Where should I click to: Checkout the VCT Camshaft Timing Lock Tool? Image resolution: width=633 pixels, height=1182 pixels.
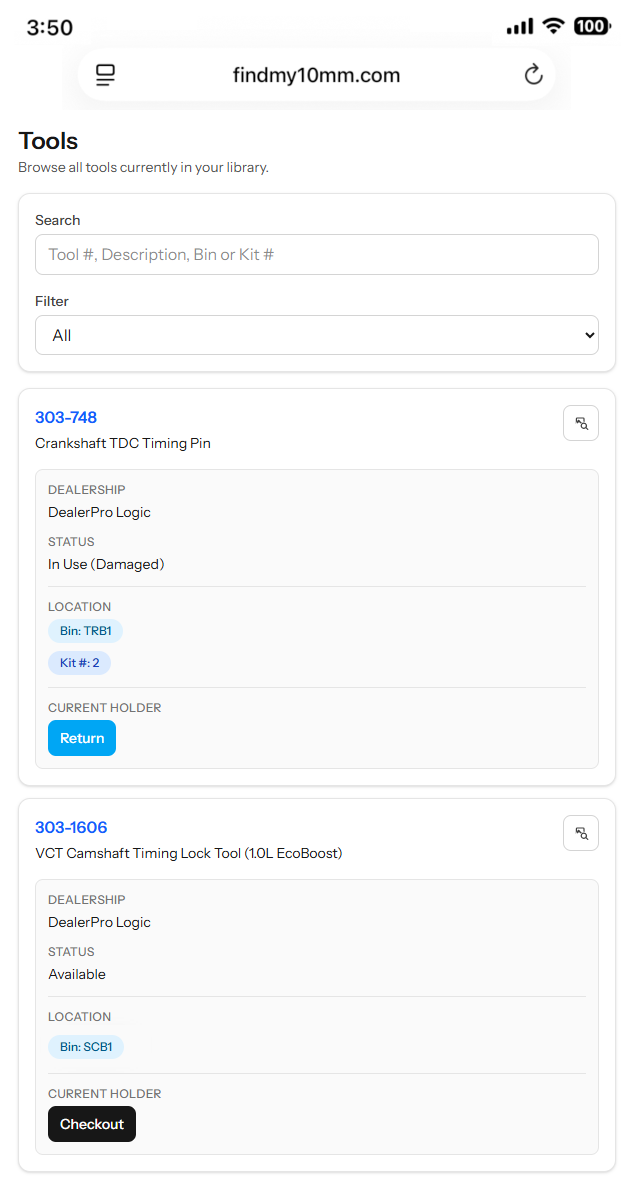[x=92, y=1124]
